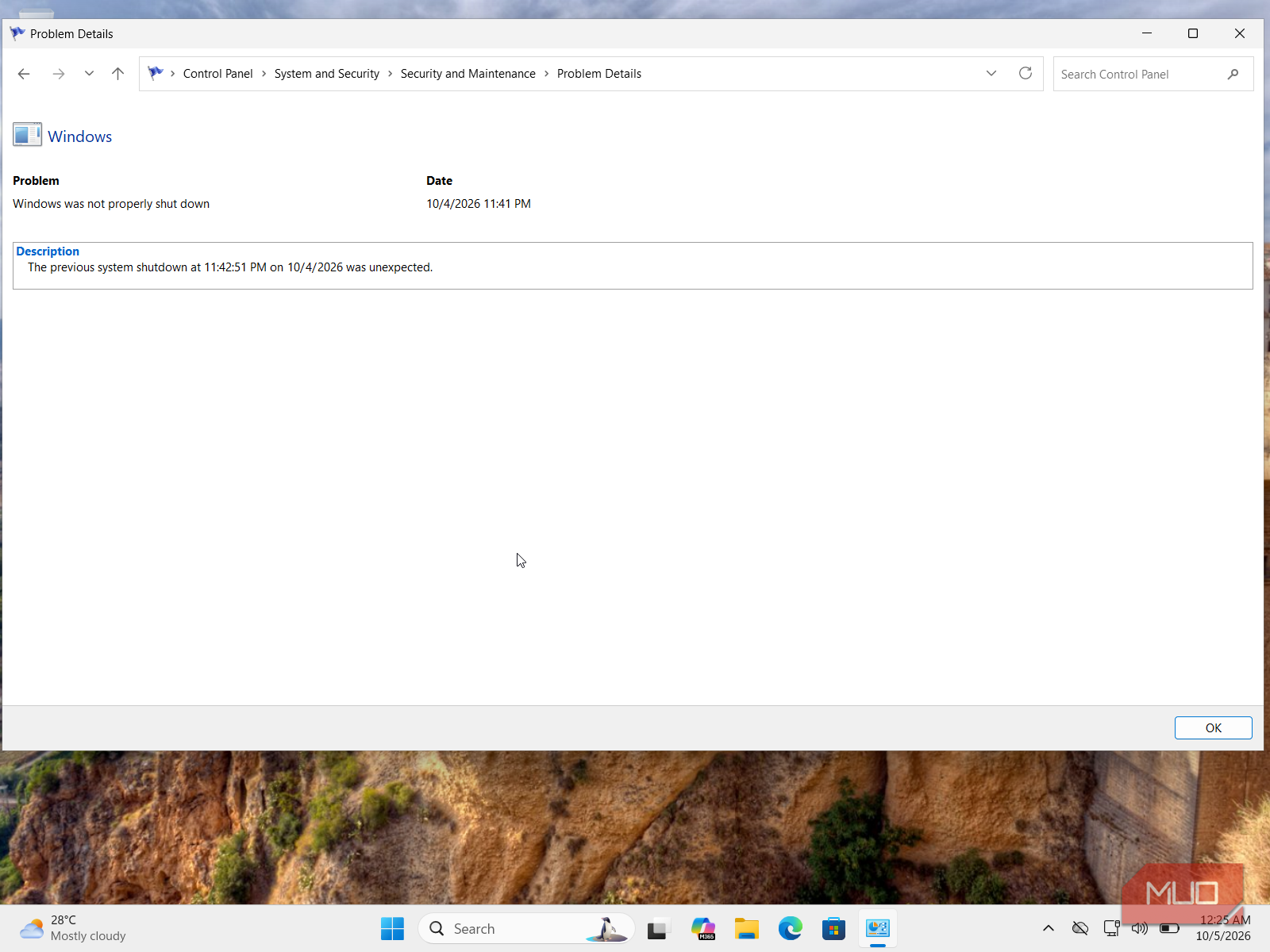Go to Security and Maintenance breadcrumb
This screenshot has height=952, width=1270.
468,74
